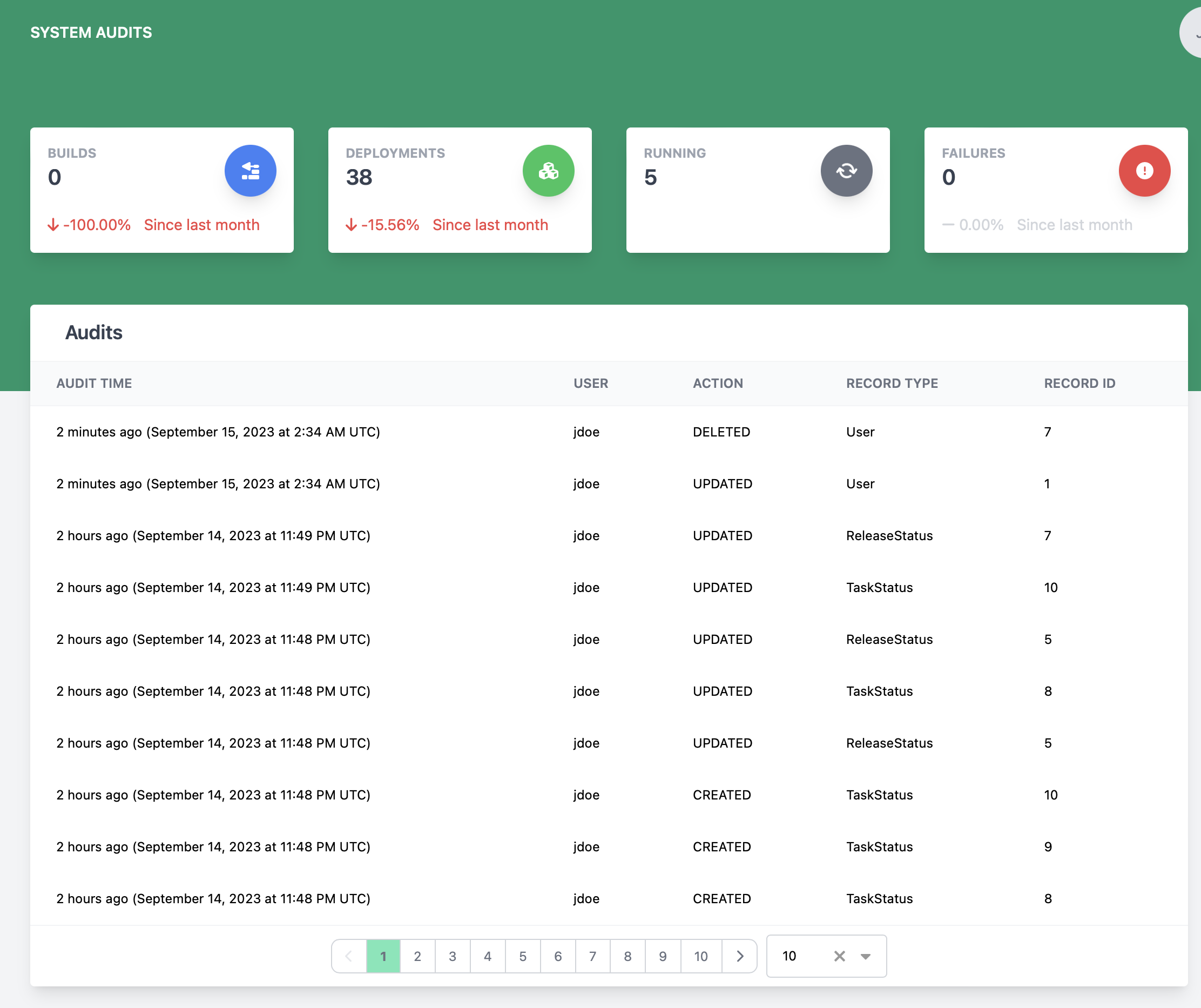Go to pagination page 9
Viewport: 1201px width, 1008px height.
[x=663, y=956]
